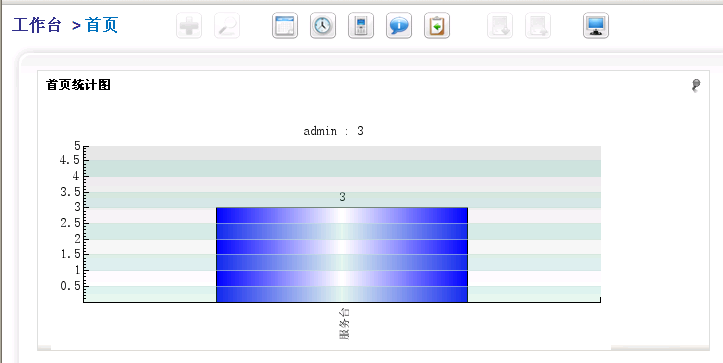This screenshot has width=723, height=363.
Task: Click the clipboard with green arrow icon
Action: point(437,25)
